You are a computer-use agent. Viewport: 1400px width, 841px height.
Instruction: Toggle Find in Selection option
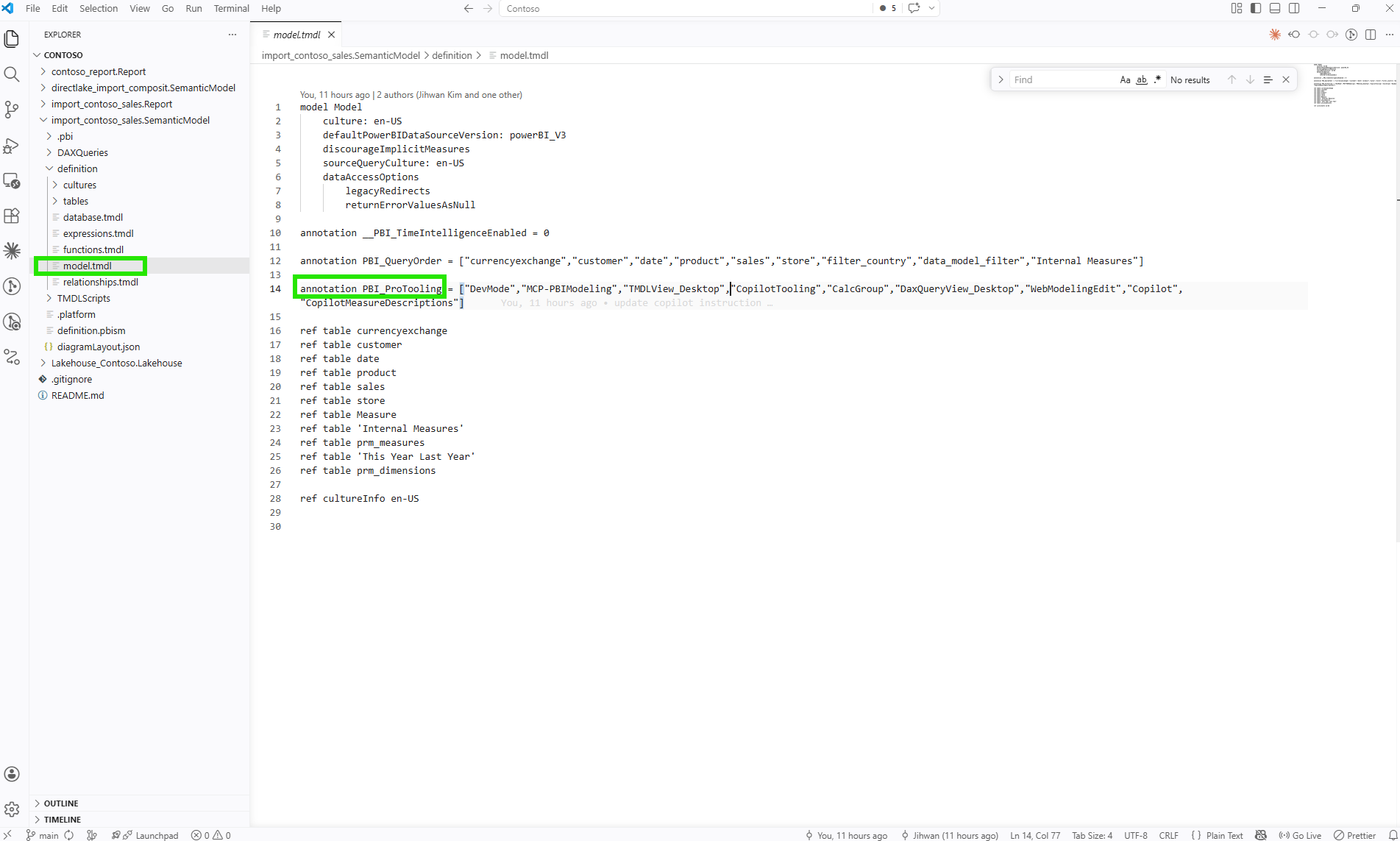coord(1268,79)
